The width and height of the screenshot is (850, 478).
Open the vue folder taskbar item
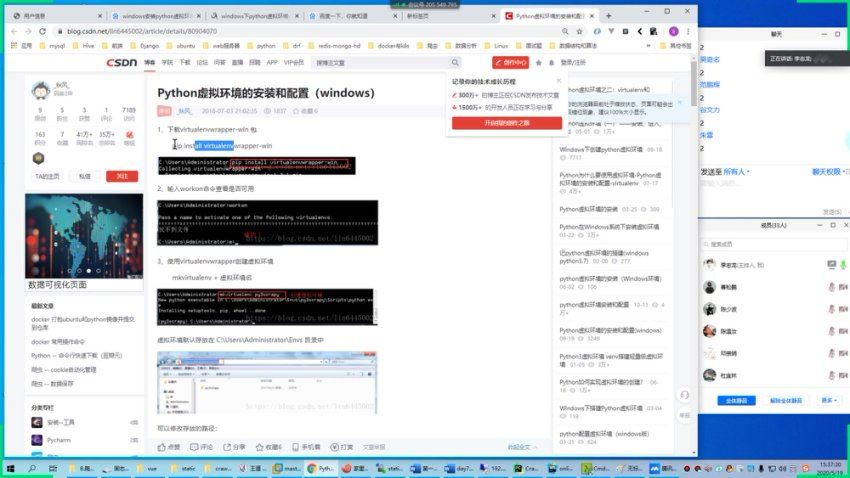pyautogui.click(x=147, y=468)
